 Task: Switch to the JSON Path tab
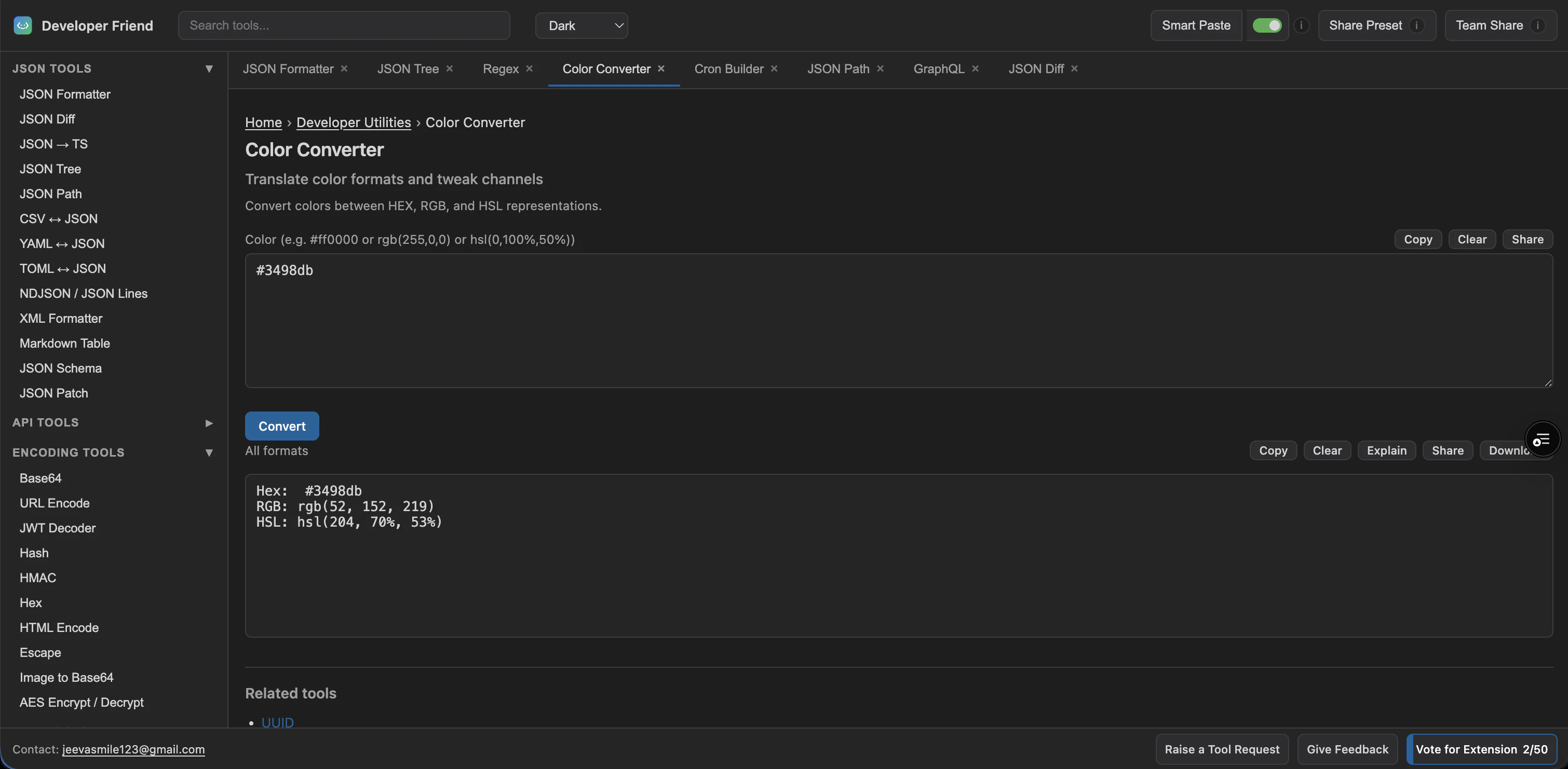(x=838, y=68)
